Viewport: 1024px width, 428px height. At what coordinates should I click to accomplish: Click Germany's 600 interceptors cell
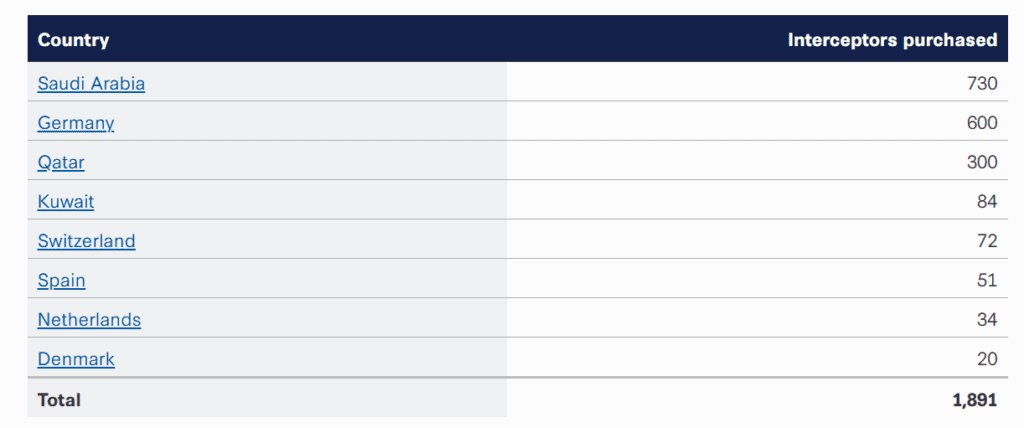click(x=982, y=123)
